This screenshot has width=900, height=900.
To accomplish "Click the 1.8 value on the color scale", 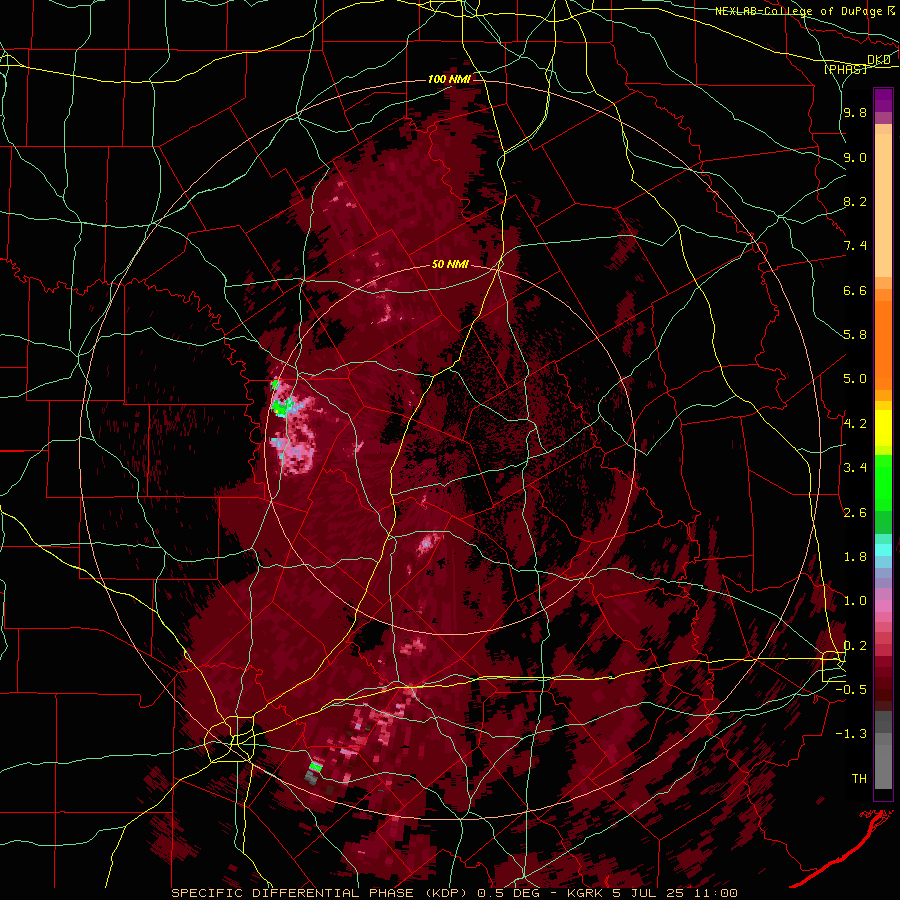I will pyautogui.click(x=855, y=557).
